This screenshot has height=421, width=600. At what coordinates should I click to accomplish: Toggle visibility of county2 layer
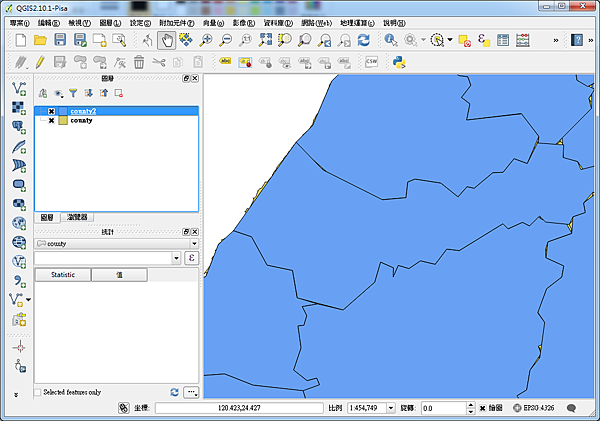[x=51, y=111]
